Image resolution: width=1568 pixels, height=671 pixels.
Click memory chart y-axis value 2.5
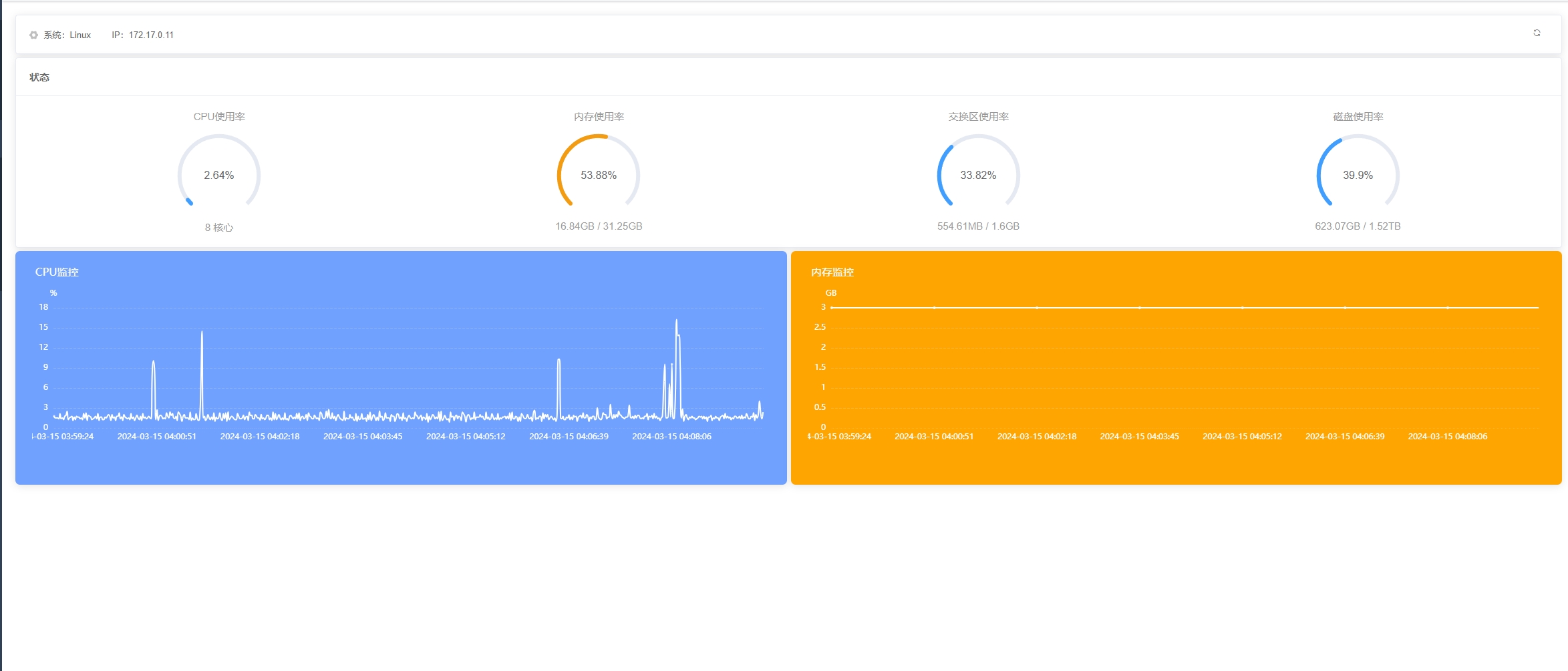click(820, 327)
